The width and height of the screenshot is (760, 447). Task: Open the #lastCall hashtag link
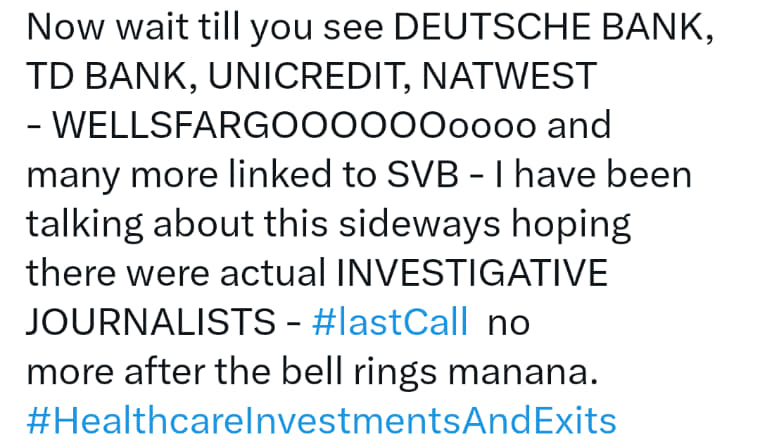pos(390,322)
